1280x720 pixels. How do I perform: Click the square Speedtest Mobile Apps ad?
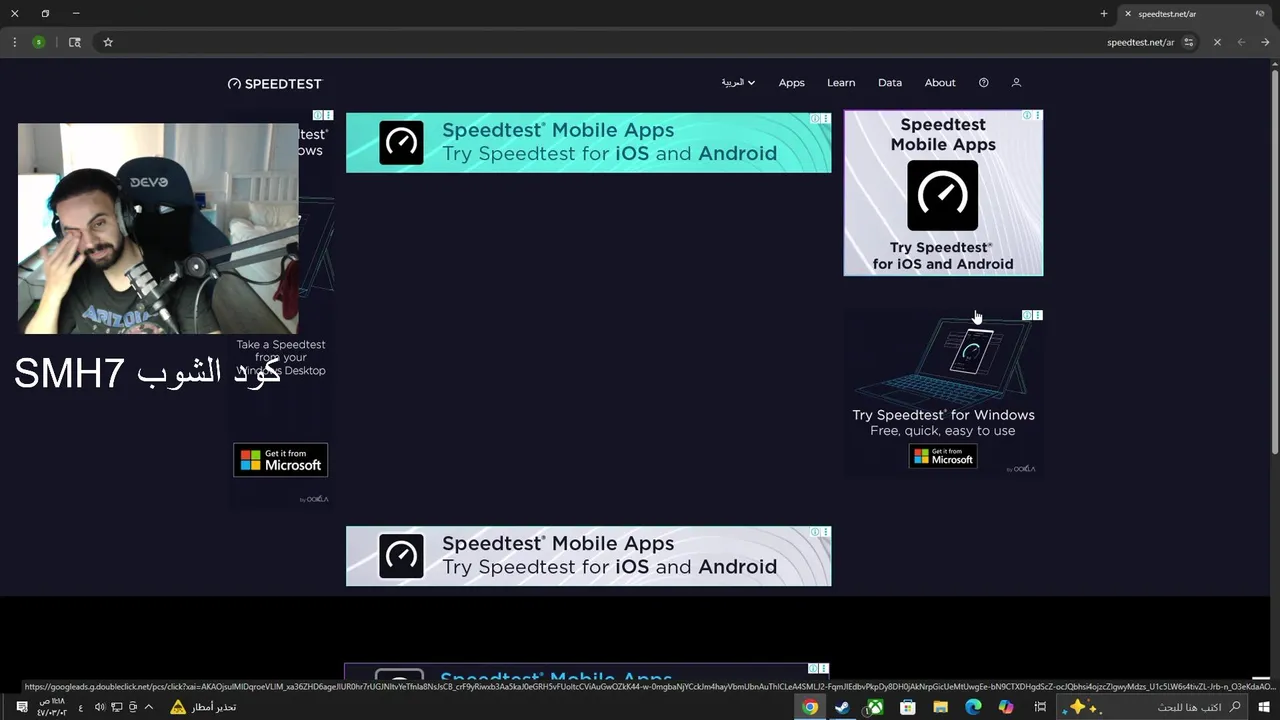[x=943, y=193]
